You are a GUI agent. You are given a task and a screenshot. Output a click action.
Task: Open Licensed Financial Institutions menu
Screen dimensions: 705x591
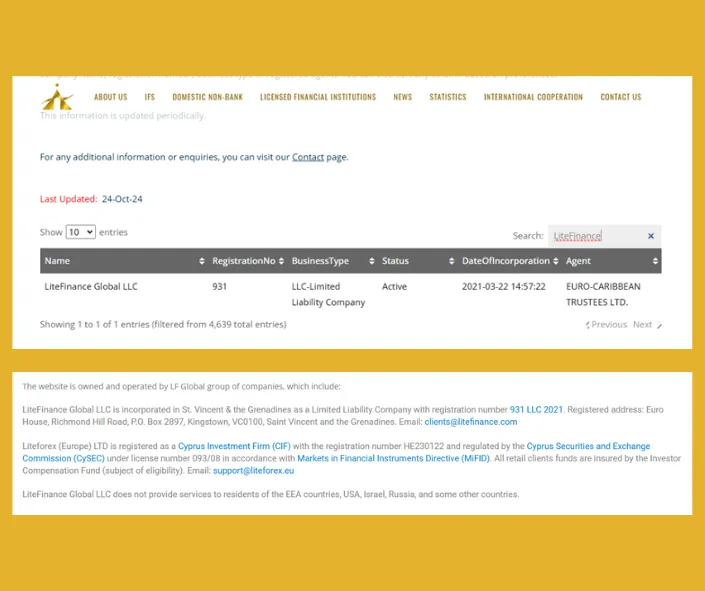(318, 97)
